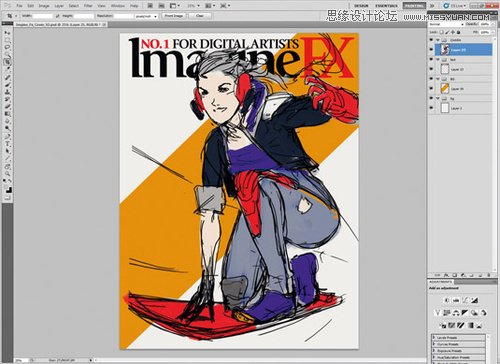
Task: Hide Layer 2 at the bottom
Action: [431, 108]
